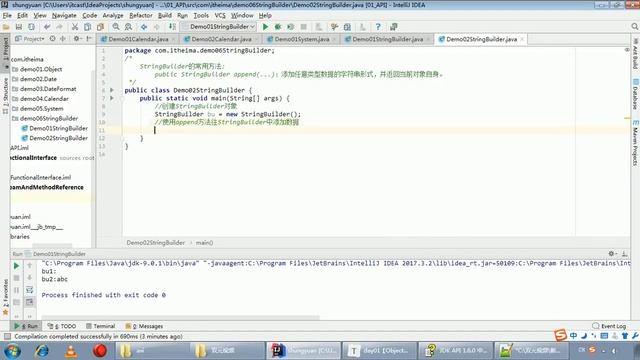The height and width of the screenshot is (360, 640).
Task: Open the VCS menu
Action: click(x=220, y=15)
